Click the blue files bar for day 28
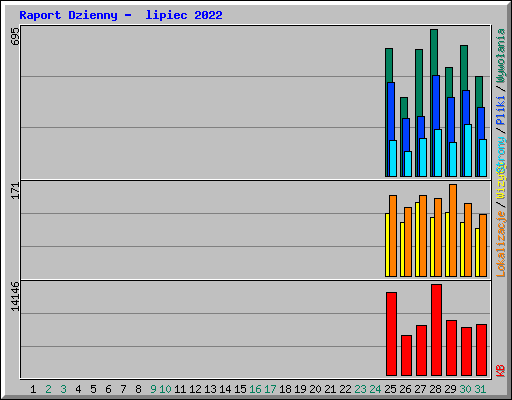Screen dimensions: 512x400 tap(436, 102)
